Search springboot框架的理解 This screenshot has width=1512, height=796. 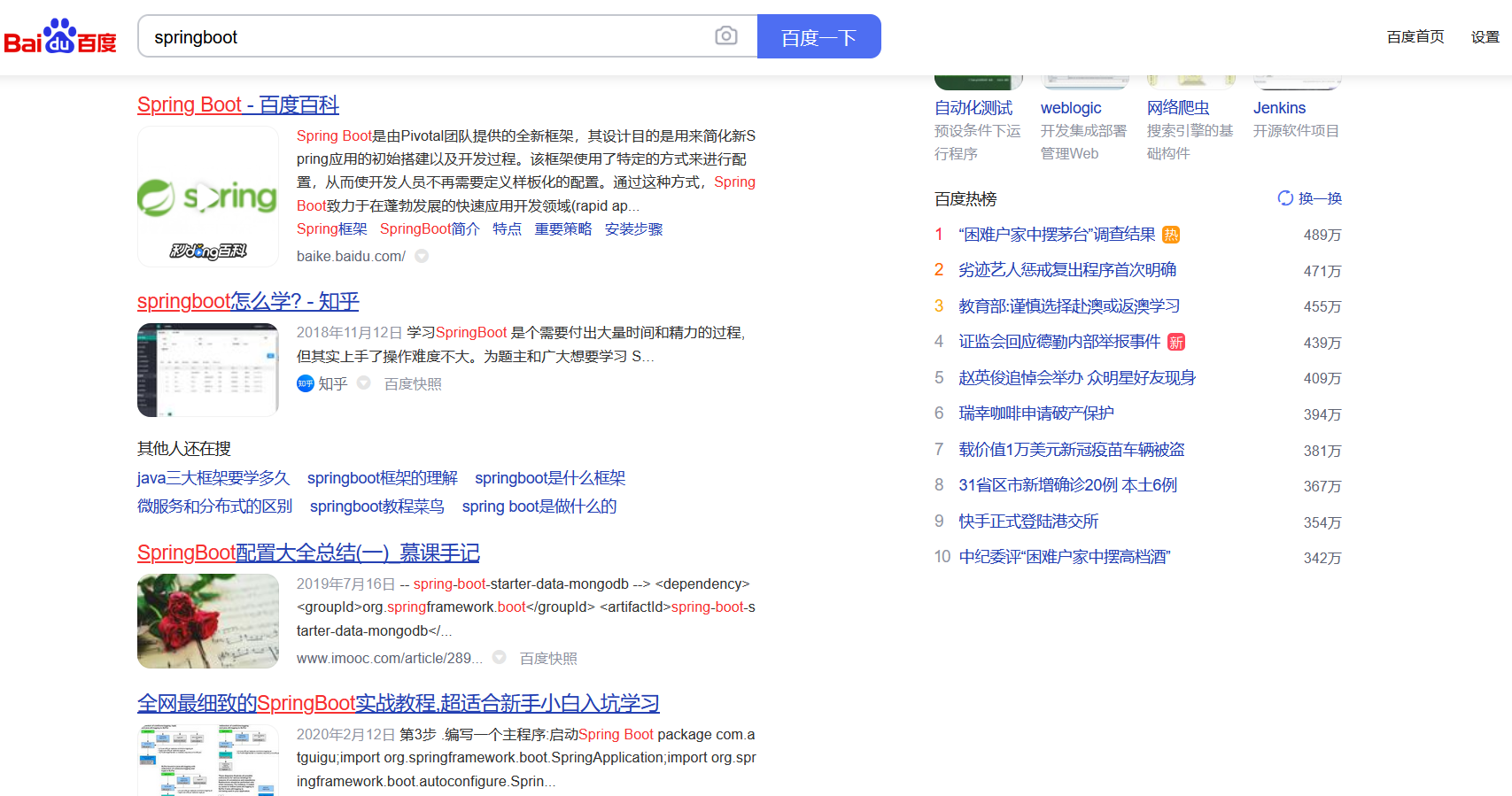[383, 478]
